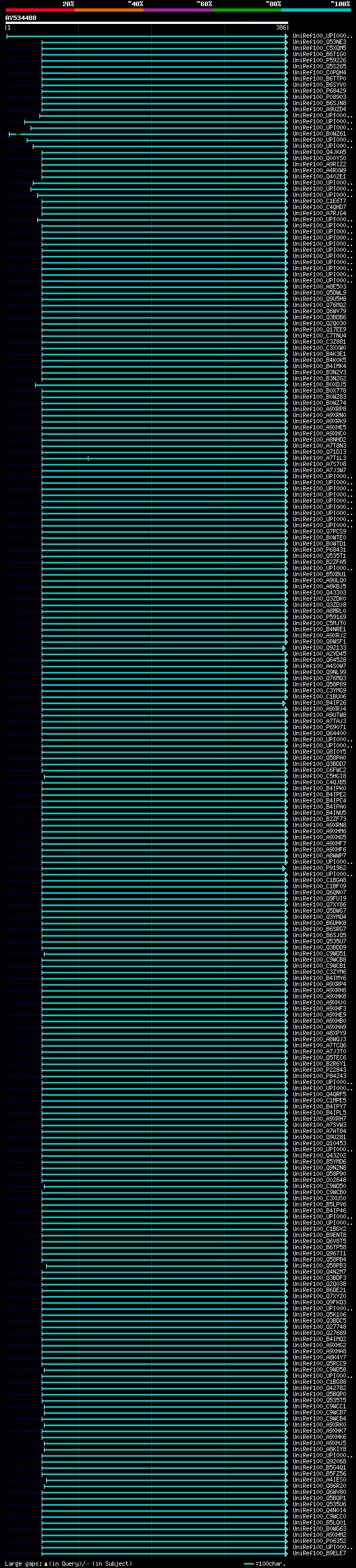Click hit label UniRef100_Q64528
The width and height of the screenshot is (356, 1568).
[319, 660]
